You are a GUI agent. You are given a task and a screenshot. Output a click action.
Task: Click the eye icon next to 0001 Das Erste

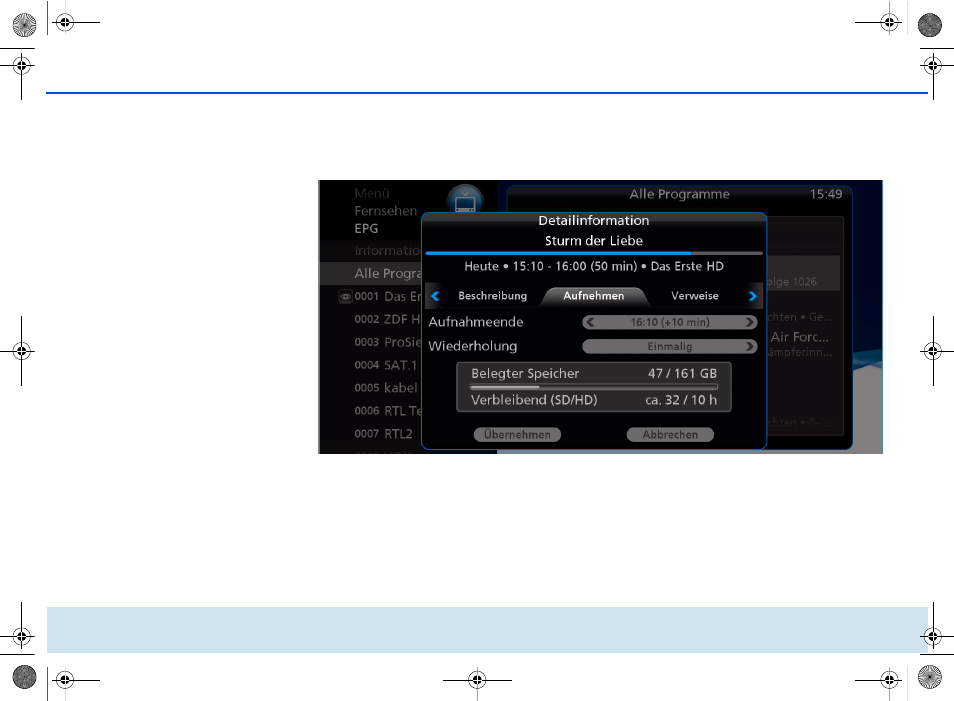click(x=345, y=297)
